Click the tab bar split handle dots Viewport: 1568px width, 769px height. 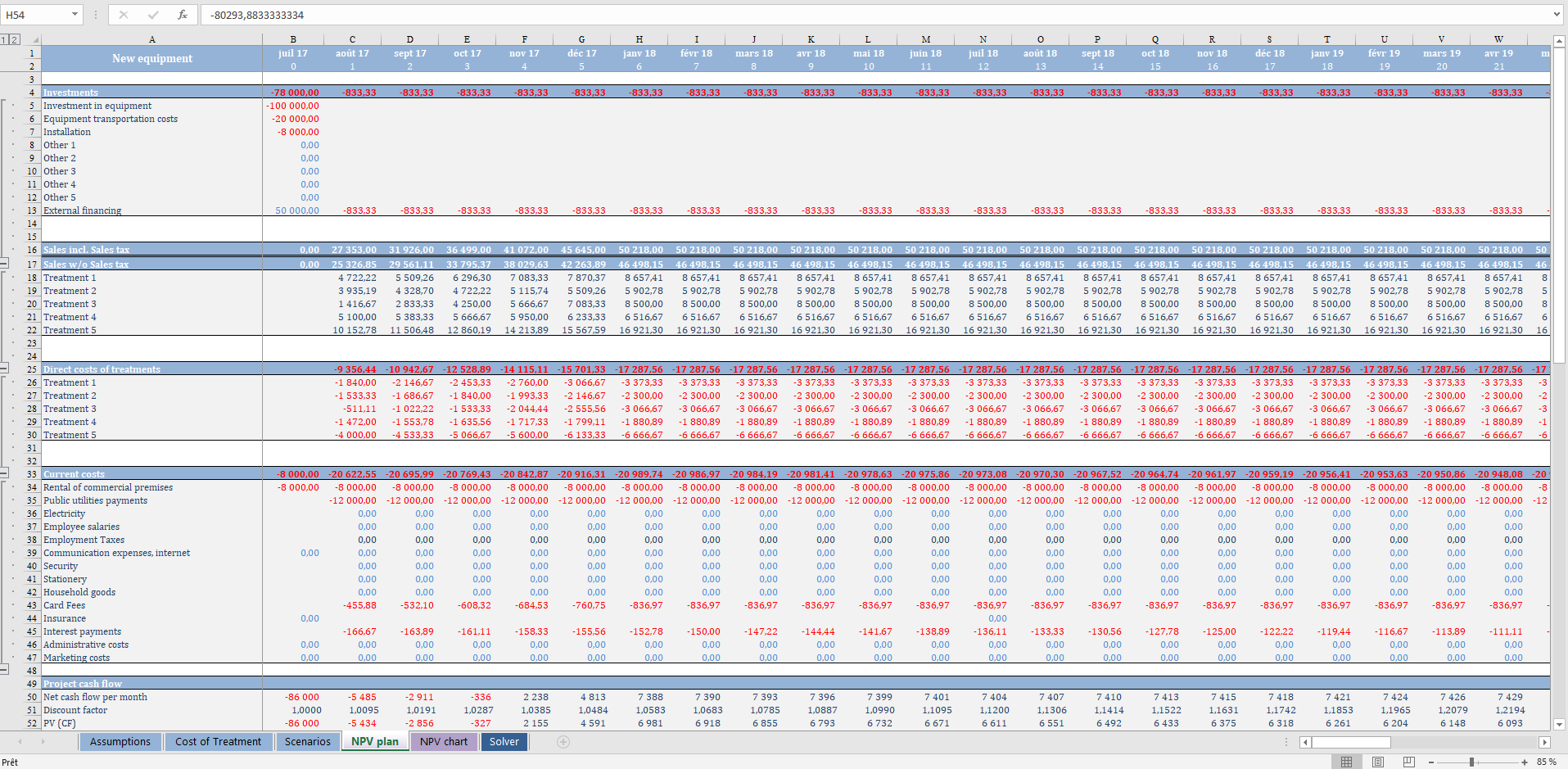[1286, 742]
